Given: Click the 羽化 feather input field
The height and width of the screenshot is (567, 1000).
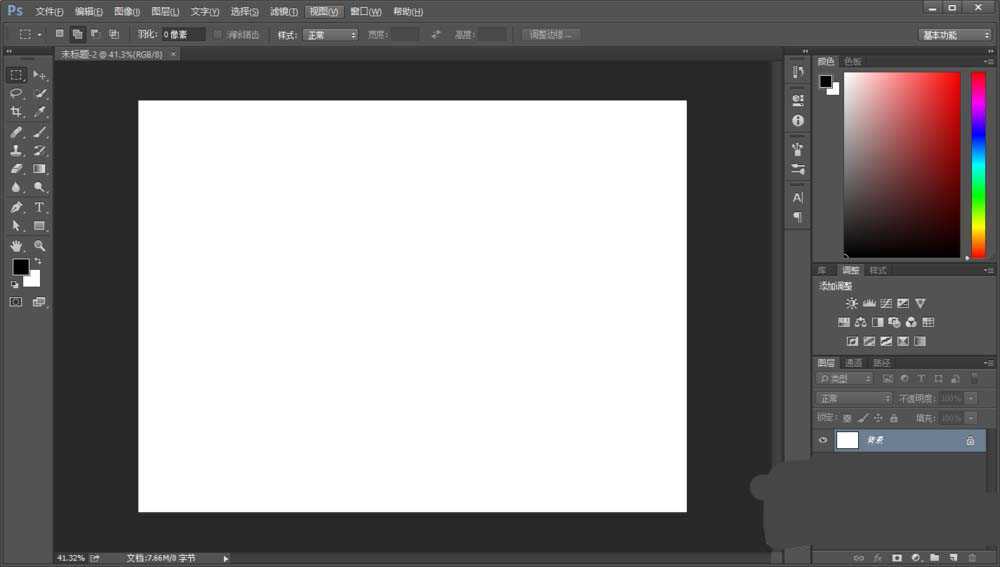Looking at the screenshot, I should tap(183, 35).
